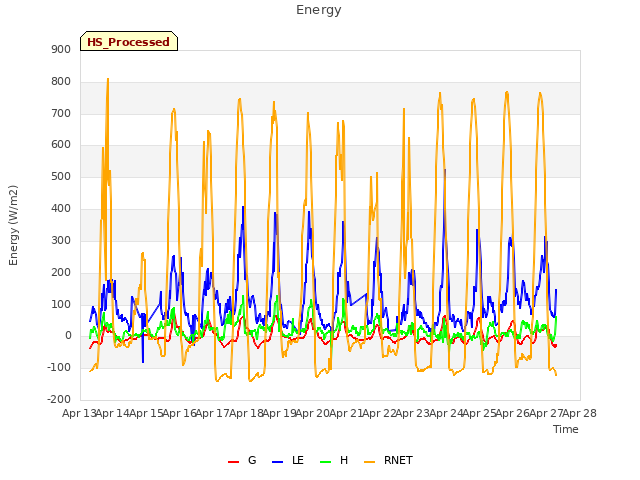640x480 pixels.
Task: Click the red G legend color marker
Action: pos(233,462)
